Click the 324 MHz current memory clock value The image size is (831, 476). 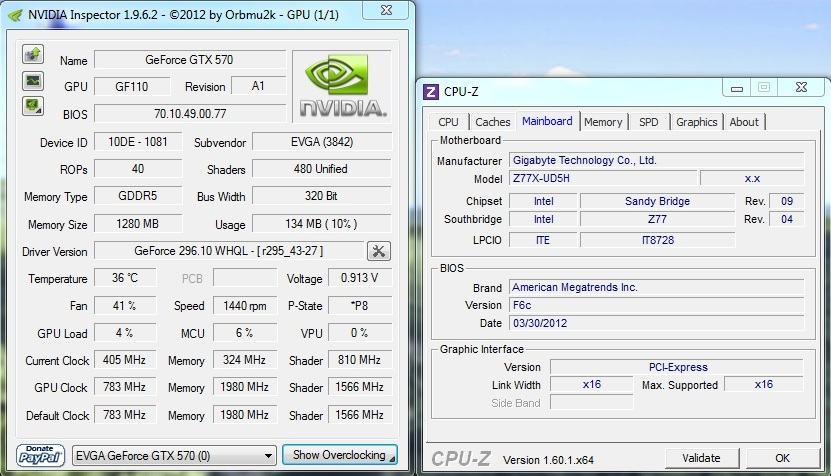tap(245, 359)
